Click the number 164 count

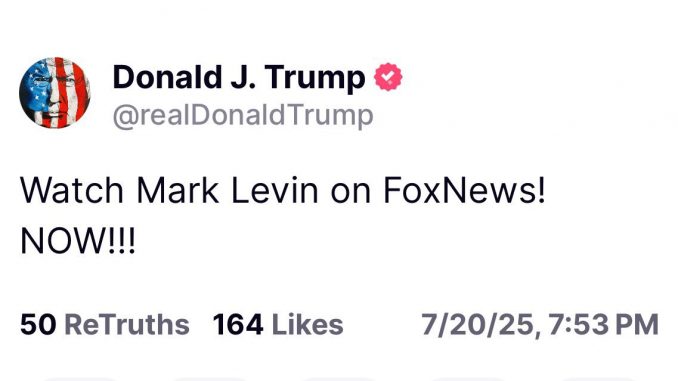point(238,325)
